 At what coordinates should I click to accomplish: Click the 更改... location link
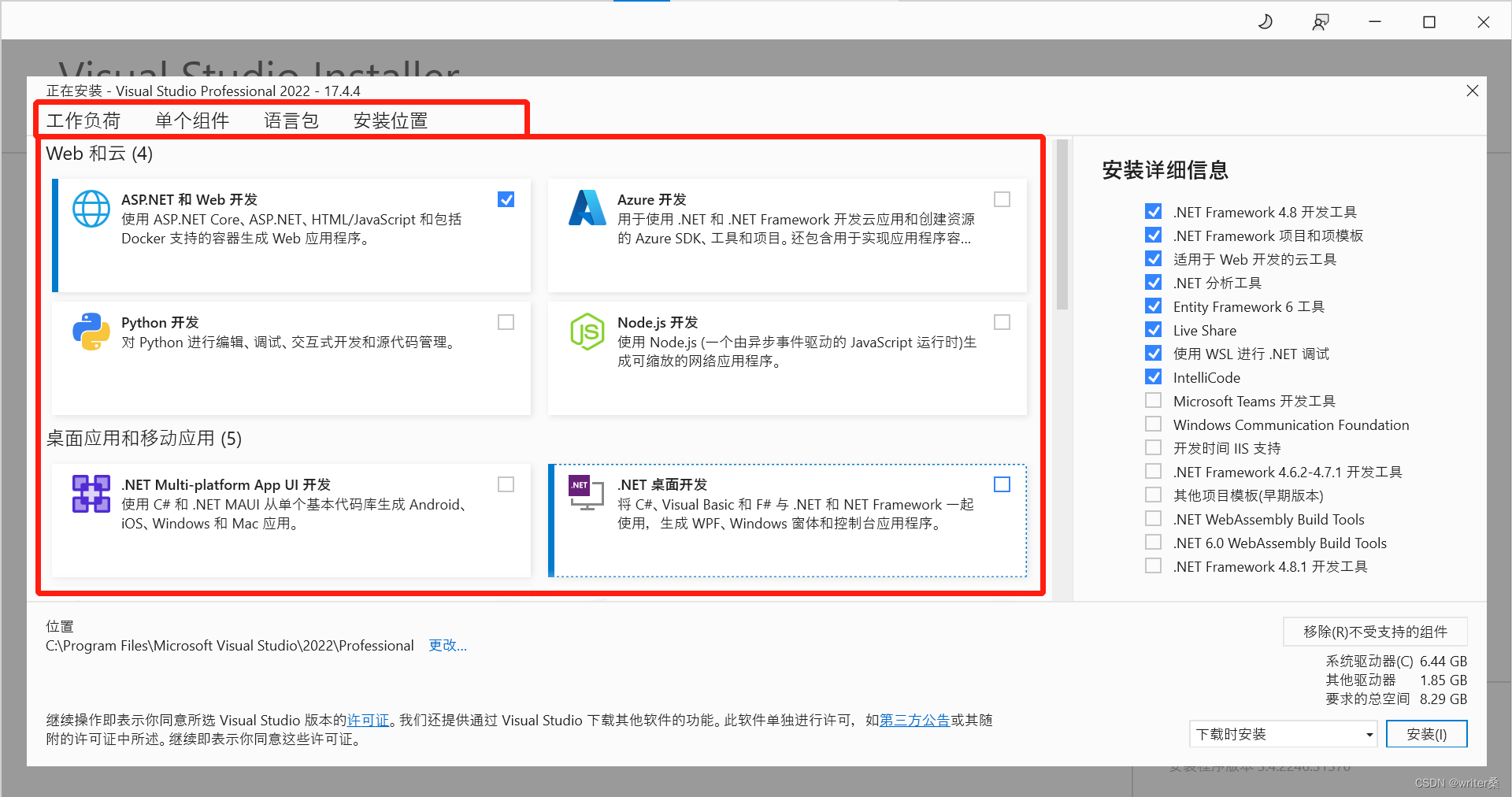[x=447, y=646]
